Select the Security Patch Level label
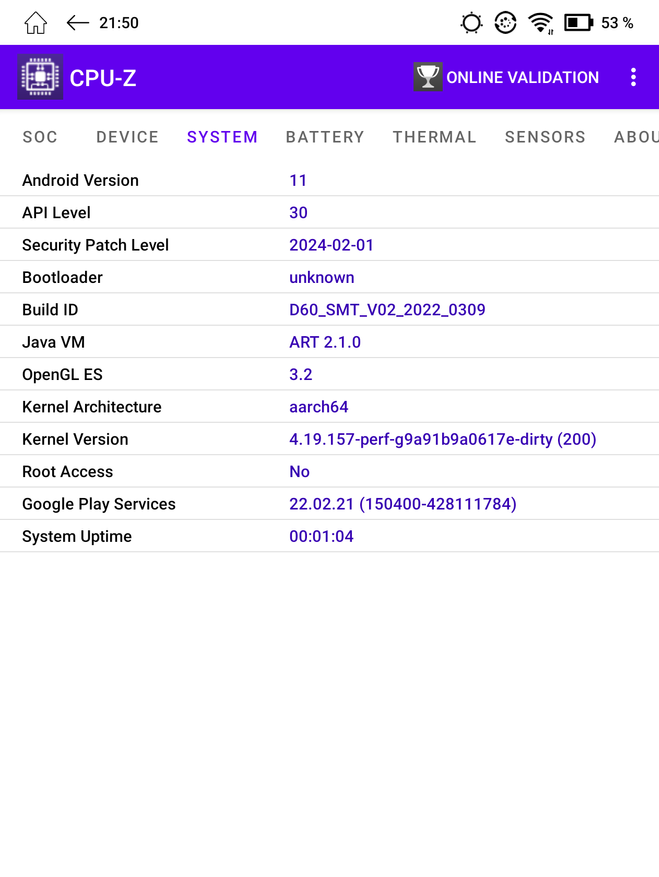Image resolution: width=659 pixels, height=877 pixels. click(95, 245)
